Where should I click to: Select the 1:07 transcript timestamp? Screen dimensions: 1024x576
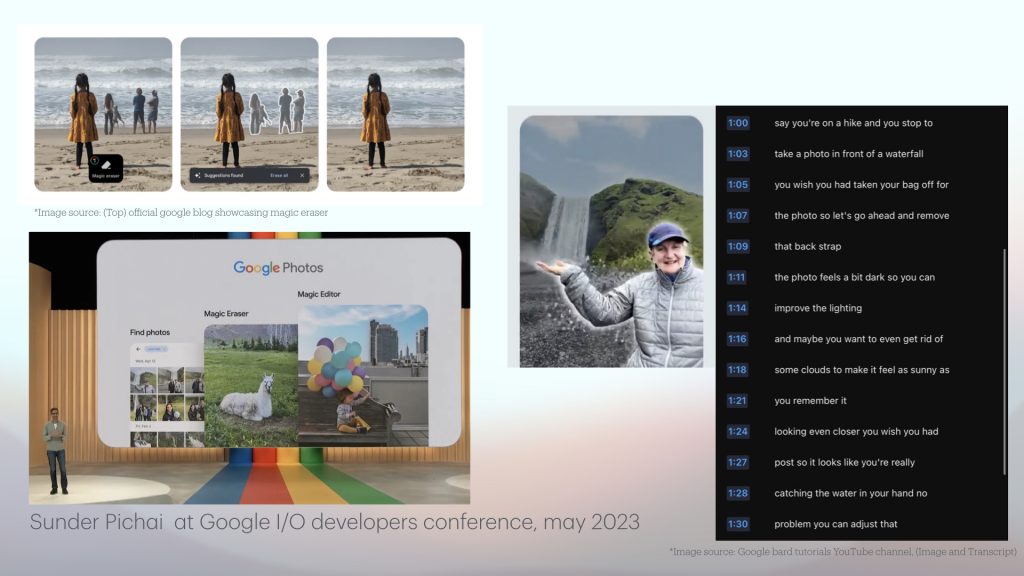[x=738, y=216]
